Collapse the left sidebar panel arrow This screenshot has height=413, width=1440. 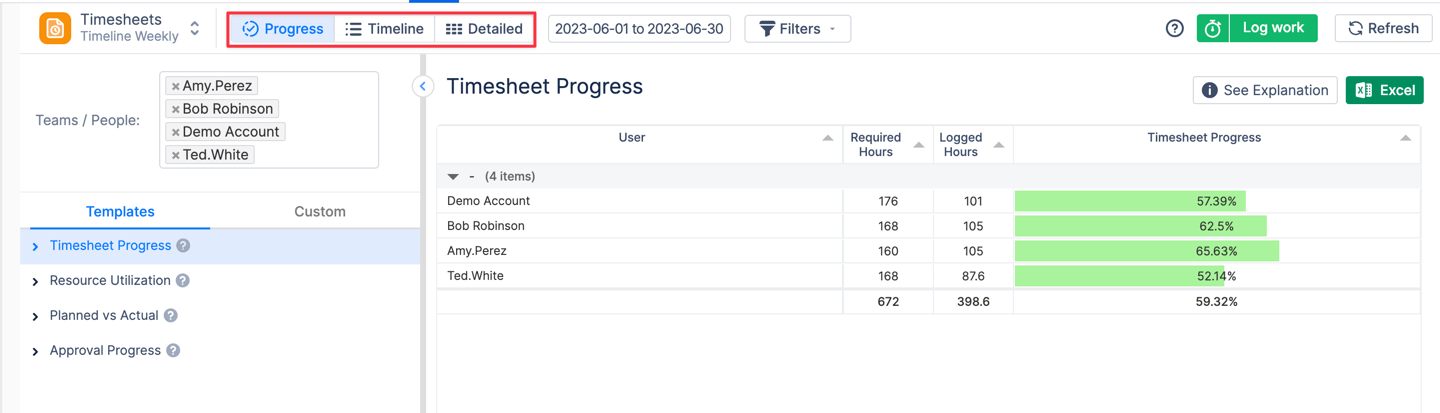(423, 87)
